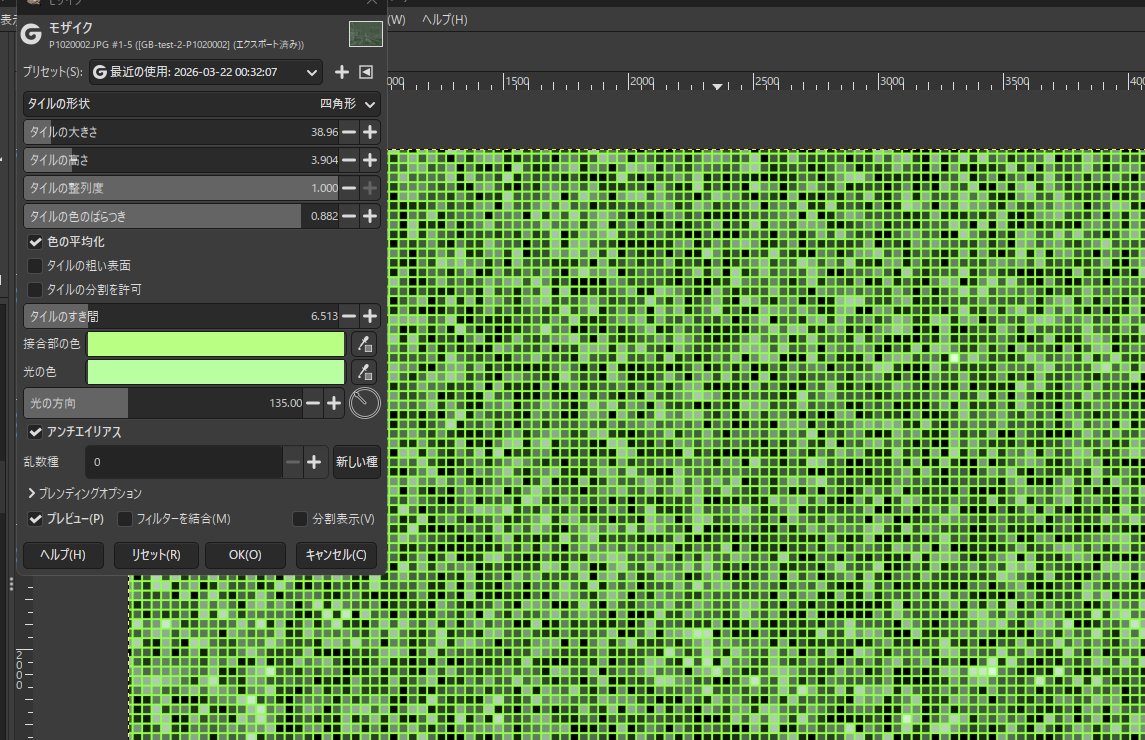The height and width of the screenshot is (740, 1145).
Task: Decrease tile neatness with minus button
Action: tap(349, 188)
